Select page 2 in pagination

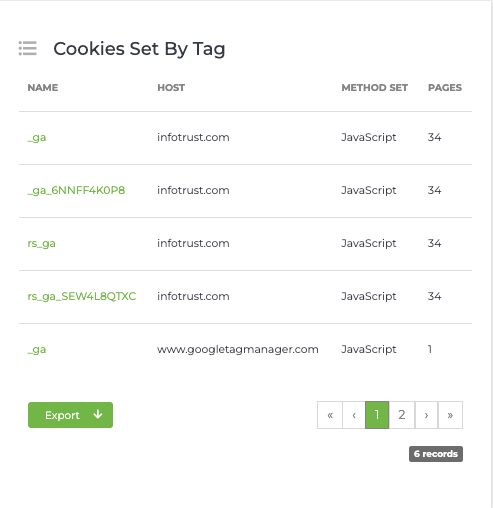402,415
